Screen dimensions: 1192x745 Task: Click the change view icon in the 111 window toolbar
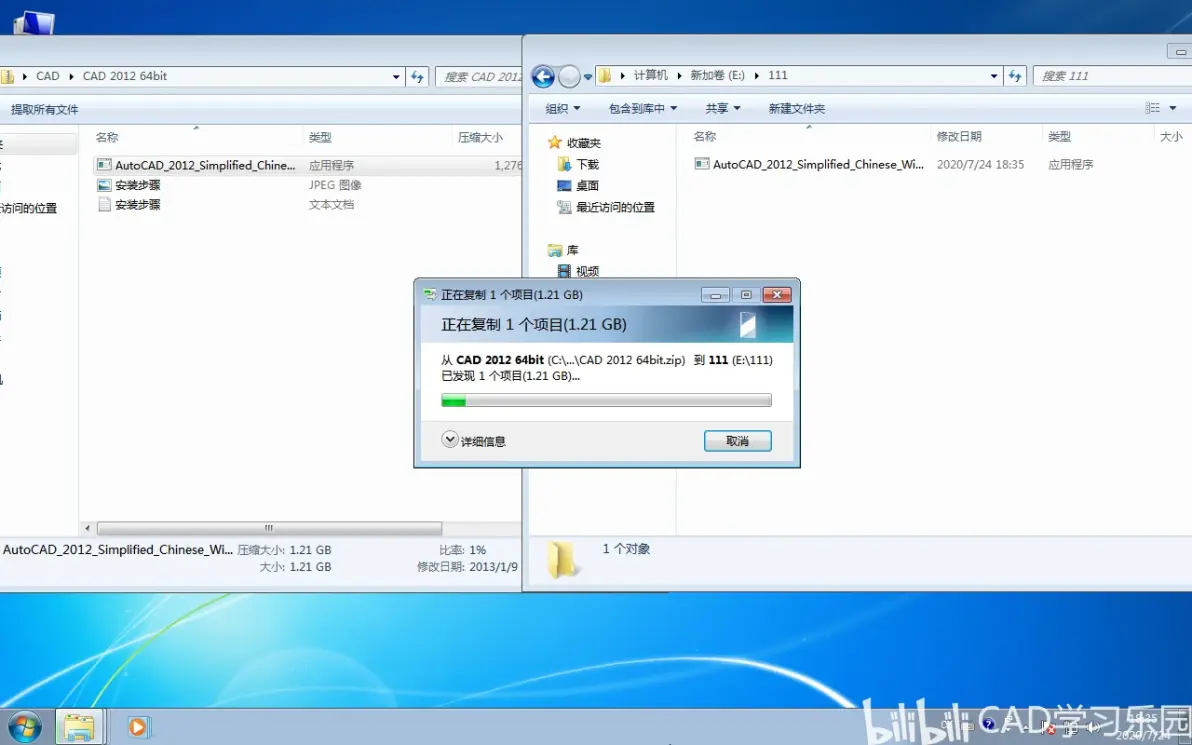pos(1153,108)
